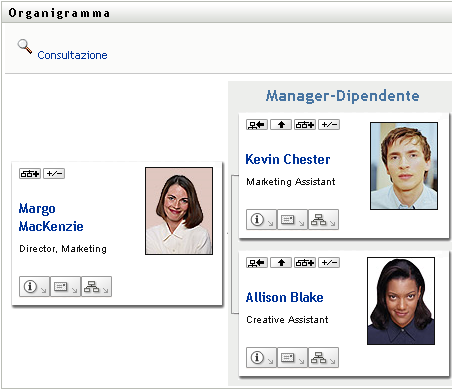
Task: Click the Manager-Dipendente heading
Action: click(x=343, y=96)
